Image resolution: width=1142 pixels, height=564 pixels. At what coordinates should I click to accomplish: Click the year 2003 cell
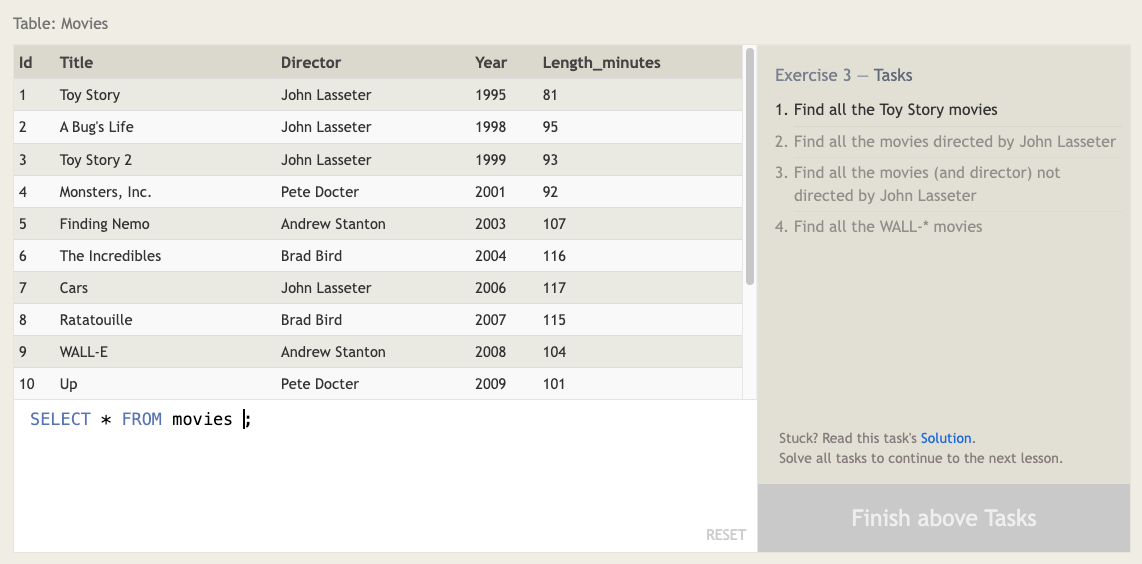[490, 224]
